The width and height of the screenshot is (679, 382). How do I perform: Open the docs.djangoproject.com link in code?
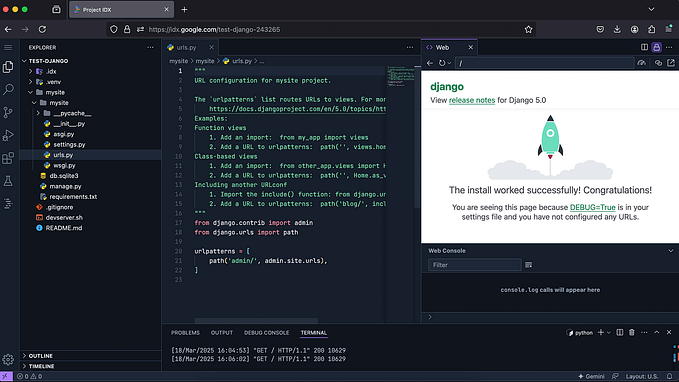(297, 109)
